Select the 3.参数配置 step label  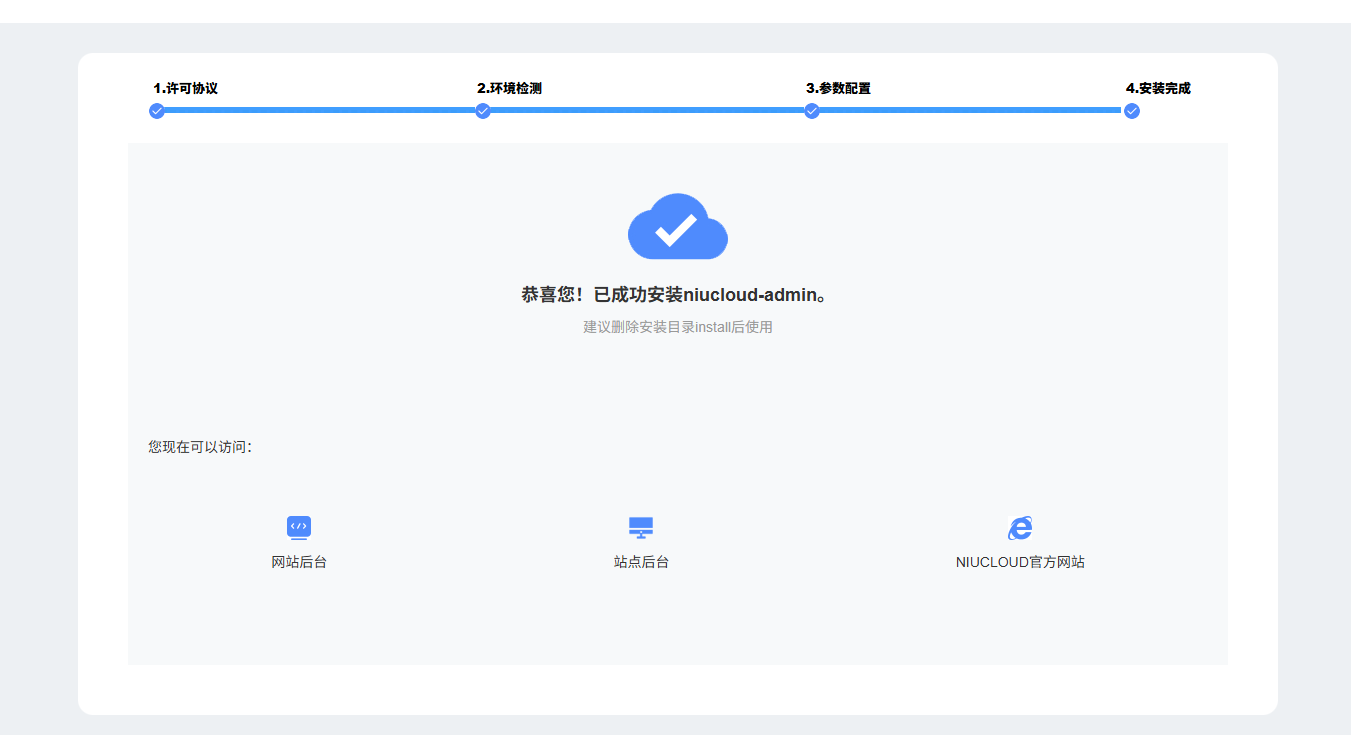point(838,88)
